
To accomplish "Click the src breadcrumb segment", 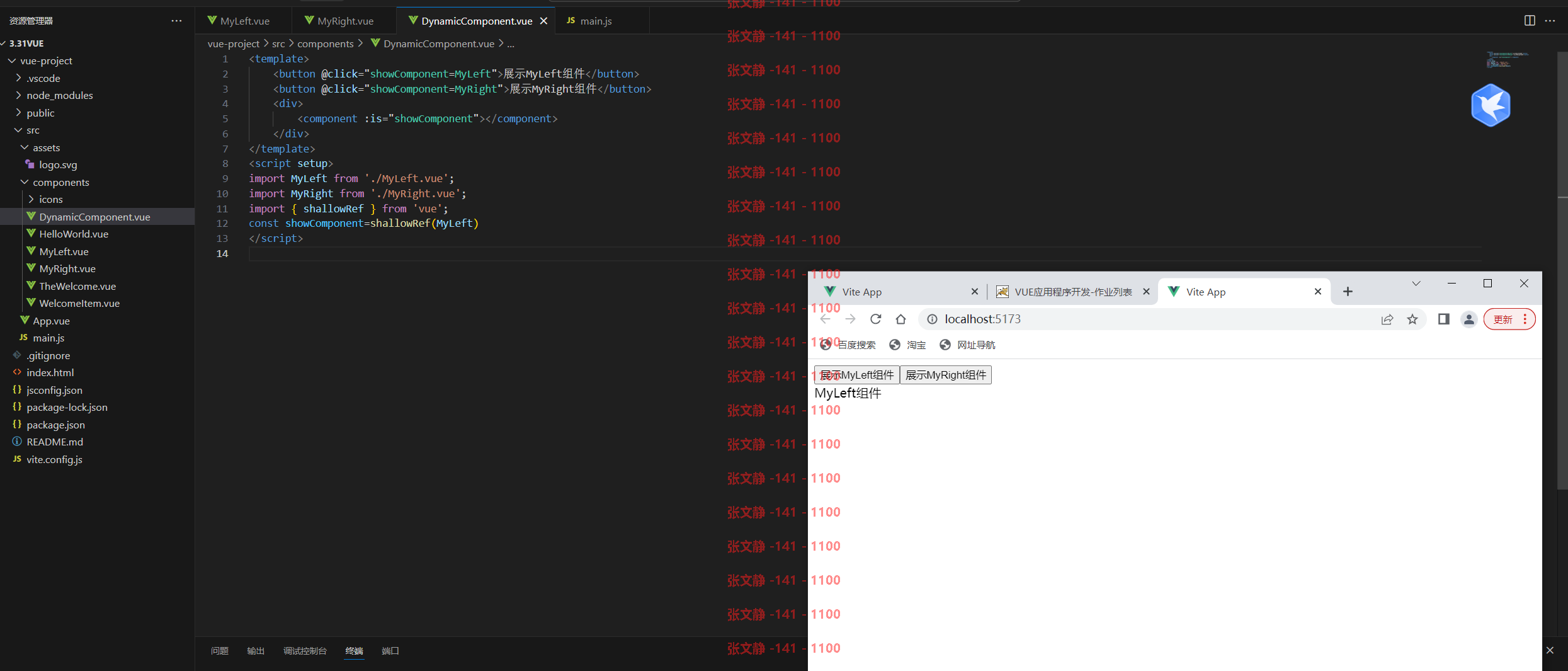I will (x=278, y=43).
